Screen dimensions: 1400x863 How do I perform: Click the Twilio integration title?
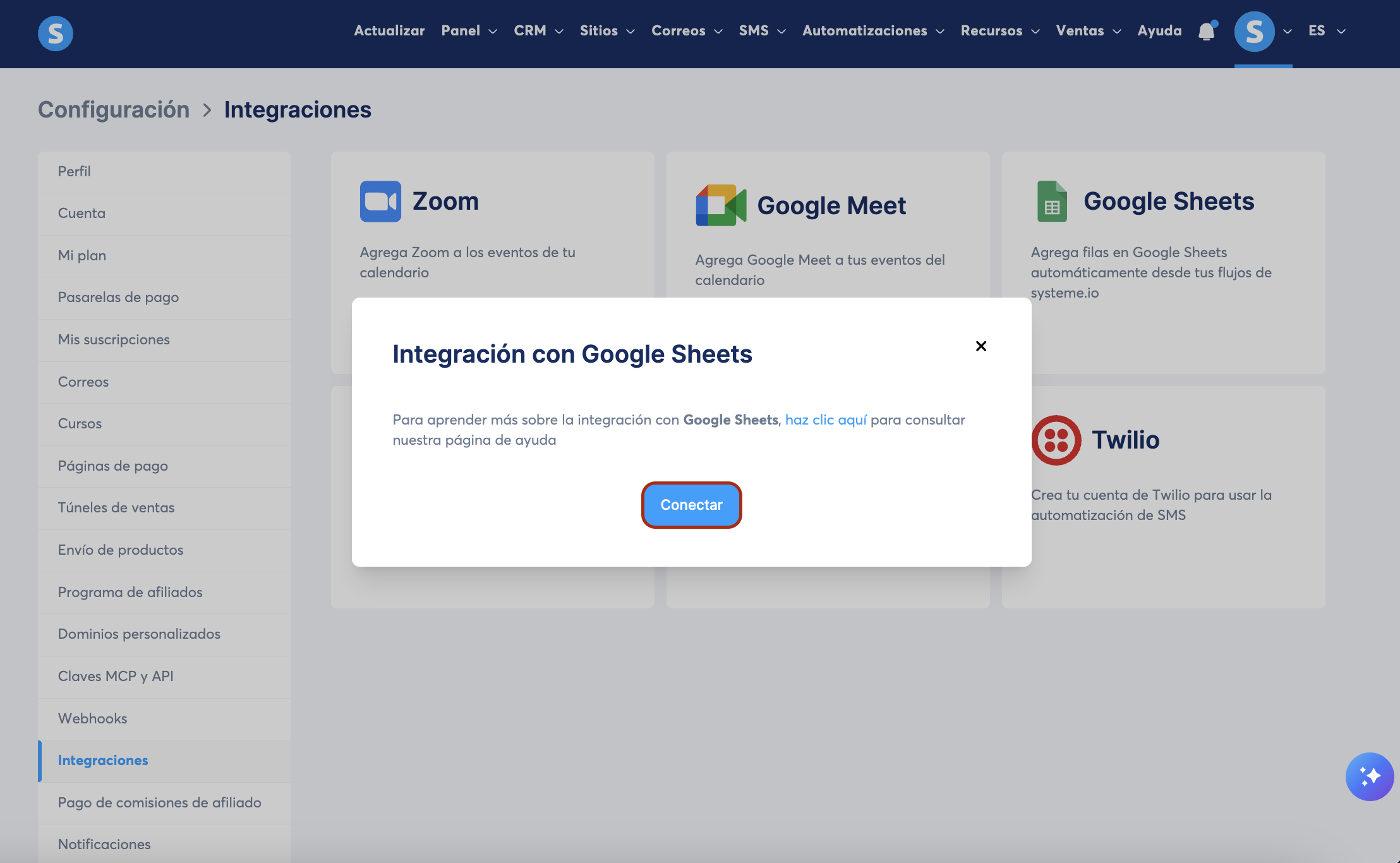coord(1126,440)
